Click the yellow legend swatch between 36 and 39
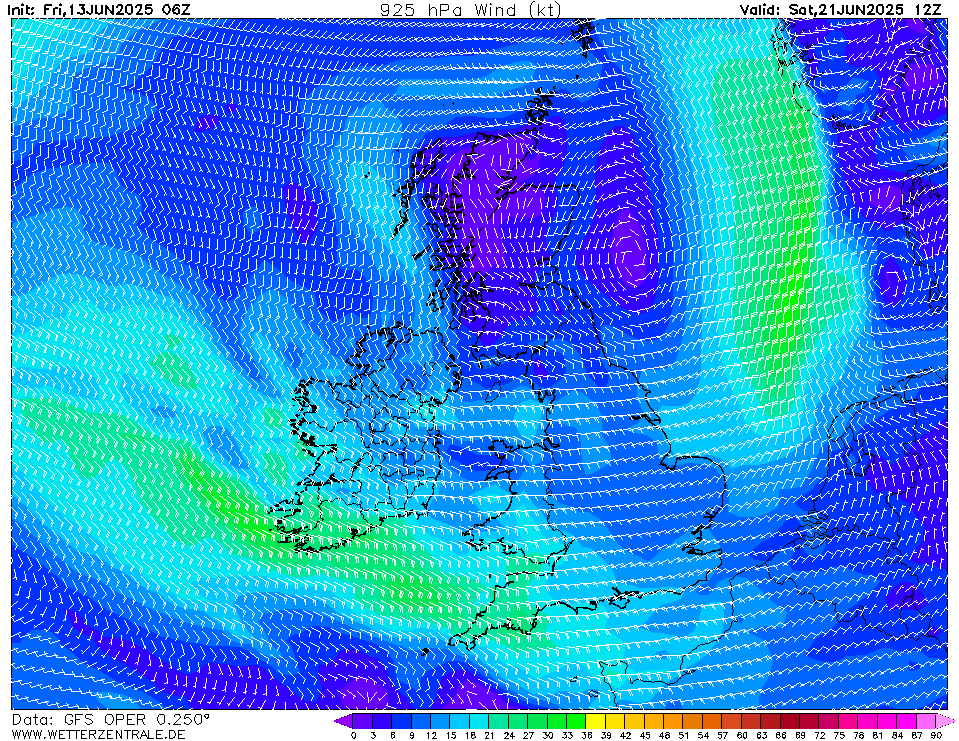959x741 pixels. pos(596,721)
